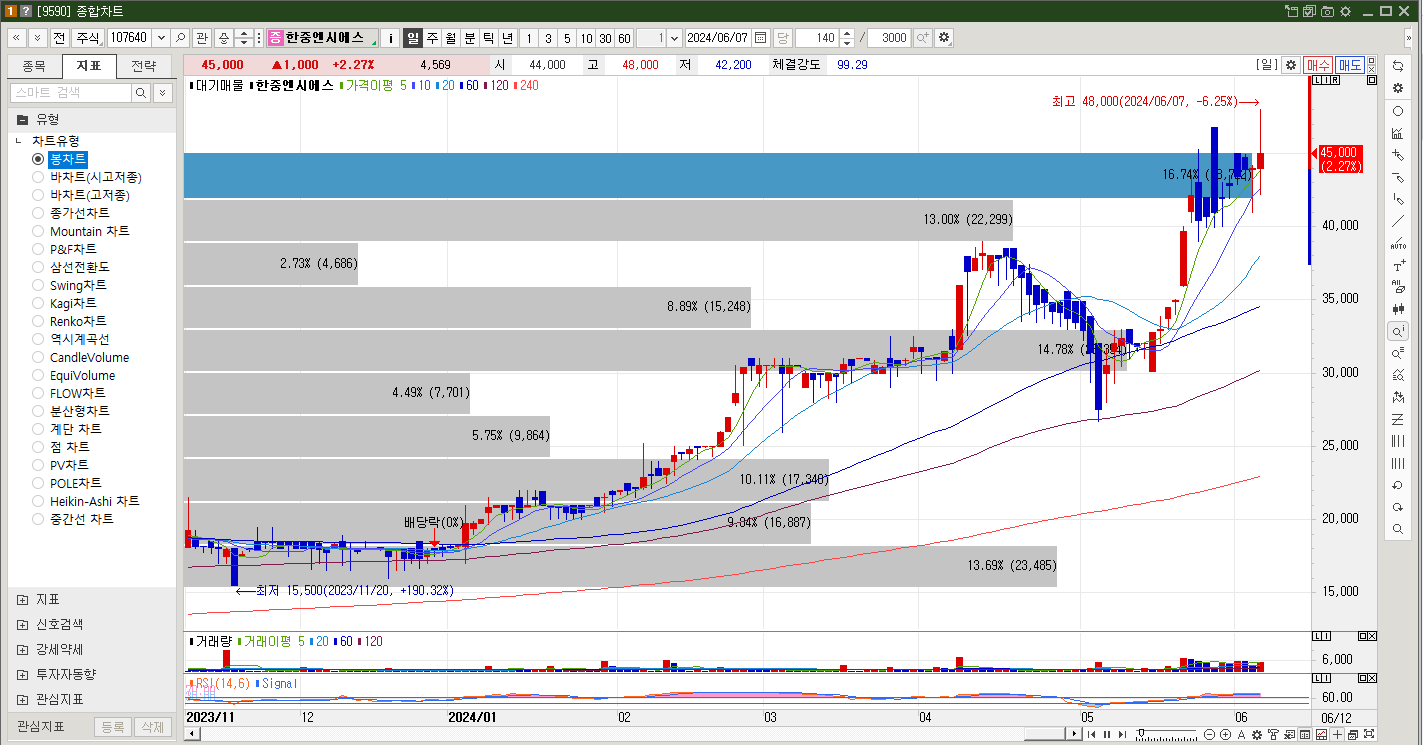
Task: Click the blue 매도 sell button
Action: click(x=1350, y=65)
